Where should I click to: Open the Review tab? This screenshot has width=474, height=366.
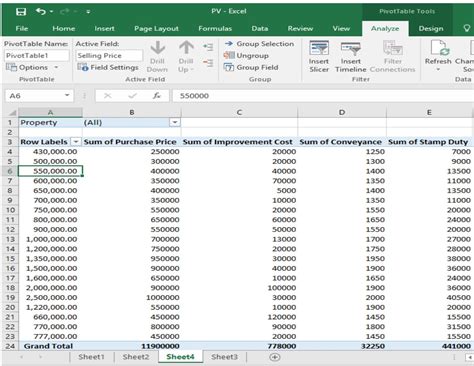tap(300, 29)
